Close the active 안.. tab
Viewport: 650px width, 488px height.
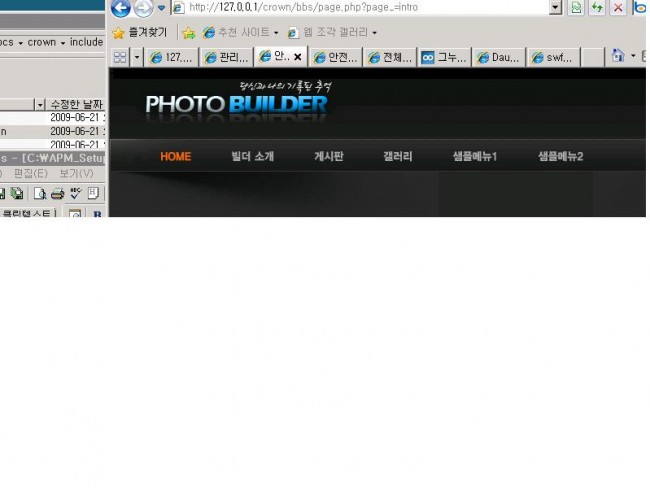297,57
